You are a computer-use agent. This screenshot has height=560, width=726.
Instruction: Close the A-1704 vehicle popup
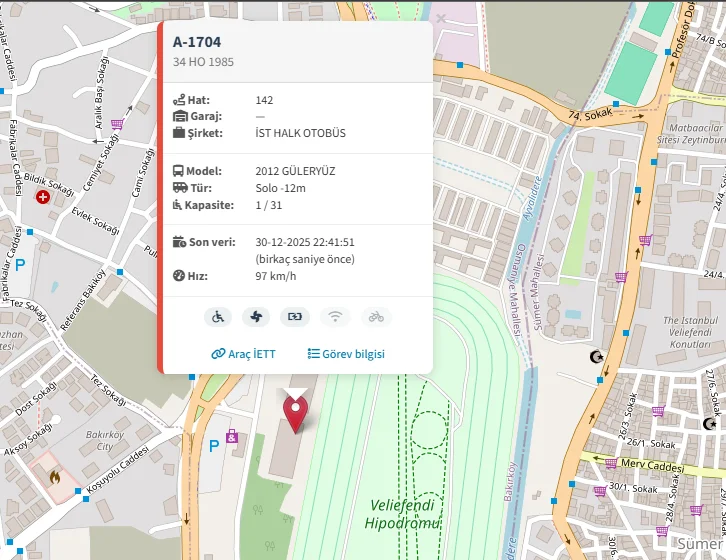pyautogui.click(x=441, y=18)
